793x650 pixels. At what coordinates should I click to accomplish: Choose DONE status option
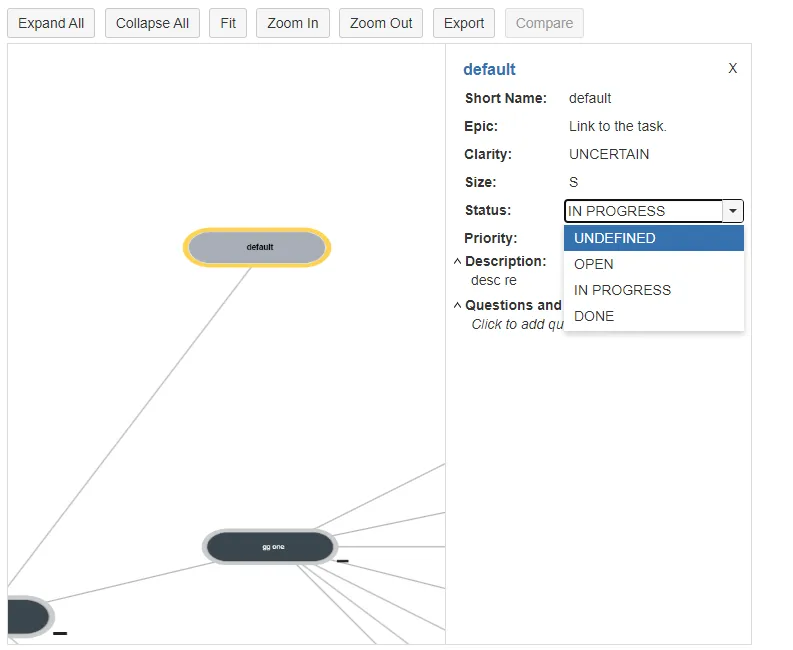tap(654, 316)
